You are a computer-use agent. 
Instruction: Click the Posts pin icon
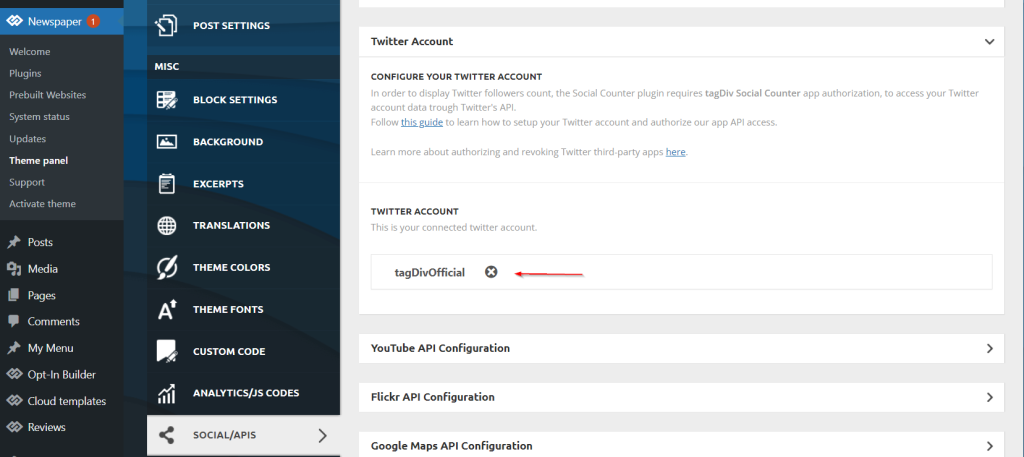14,242
